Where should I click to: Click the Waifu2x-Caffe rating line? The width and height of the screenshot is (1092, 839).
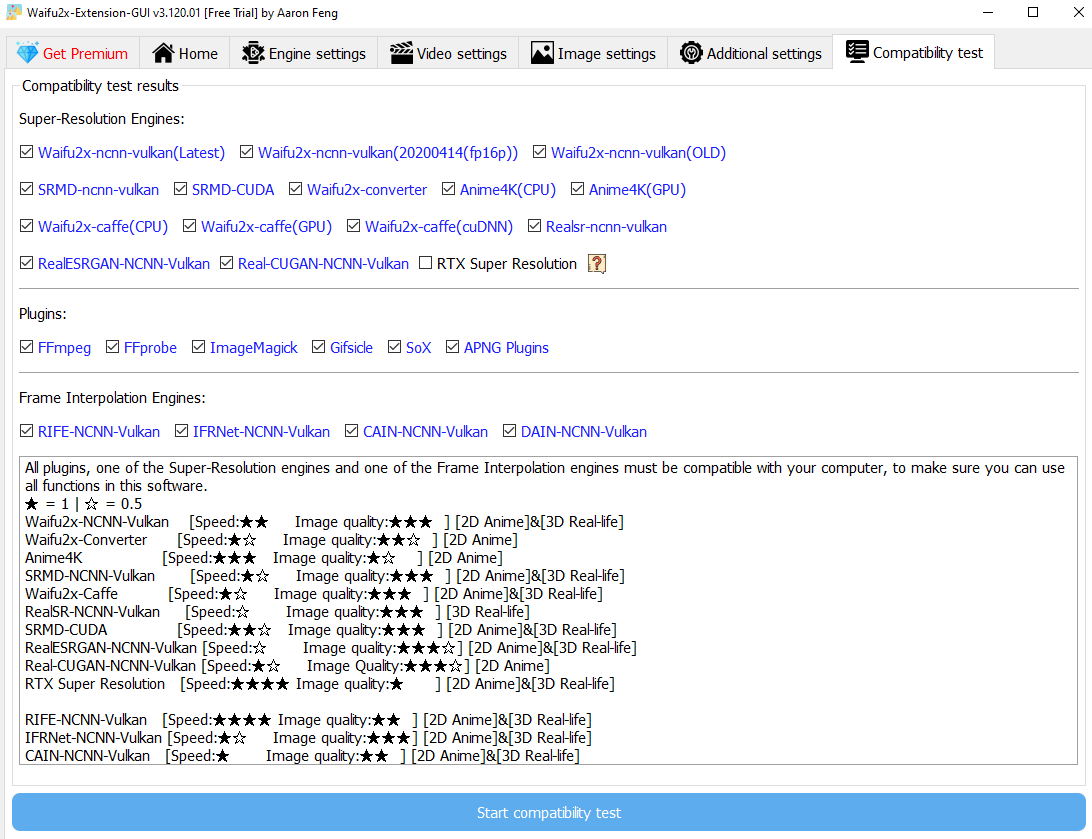314,594
